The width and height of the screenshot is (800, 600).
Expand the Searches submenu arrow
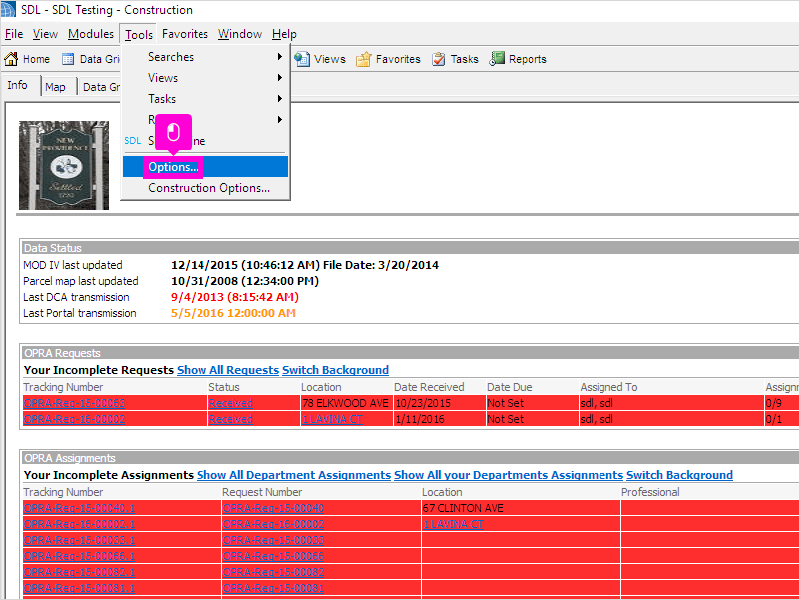pyautogui.click(x=280, y=57)
